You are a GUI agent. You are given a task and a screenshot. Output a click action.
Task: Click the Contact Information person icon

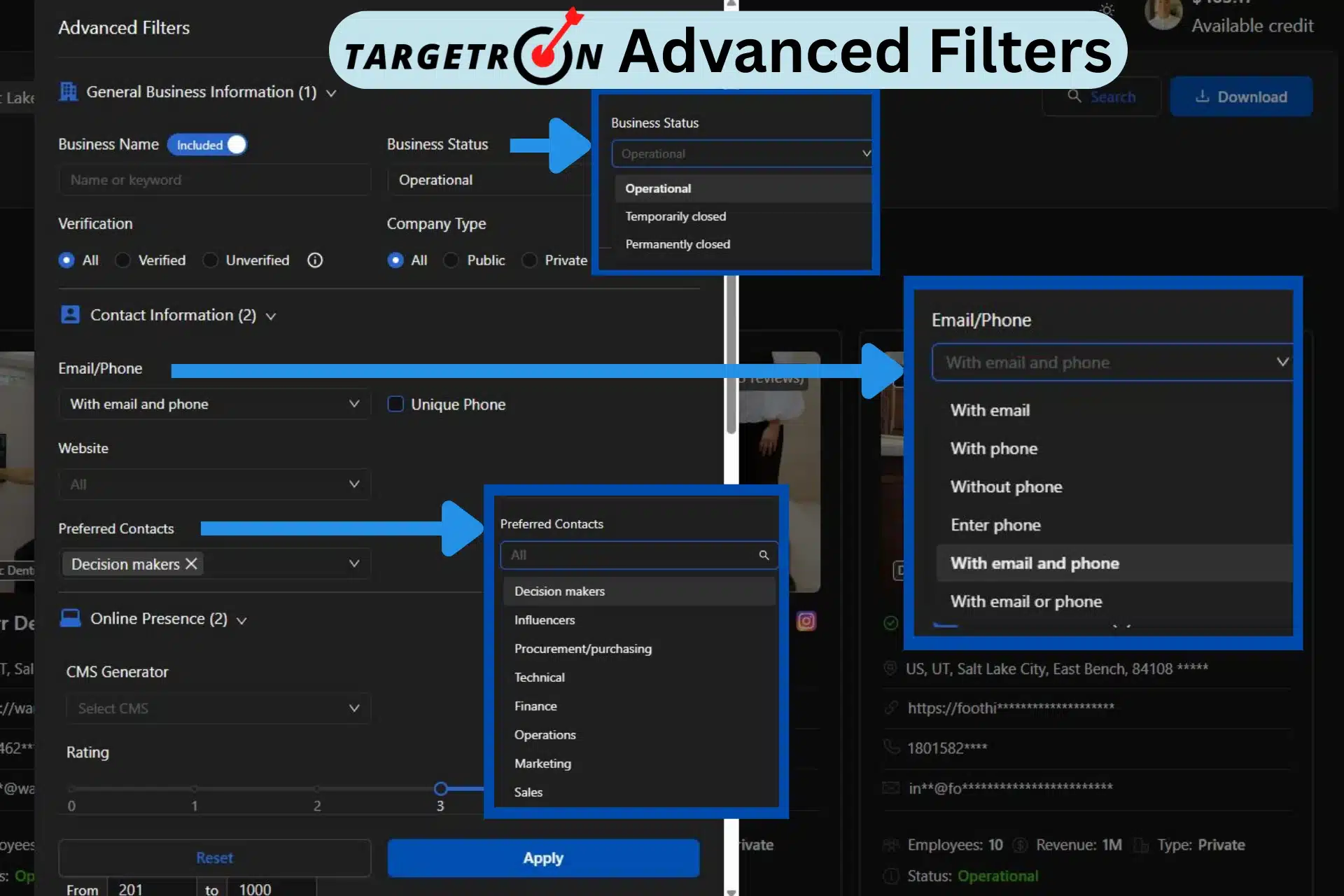pos(70,314)
